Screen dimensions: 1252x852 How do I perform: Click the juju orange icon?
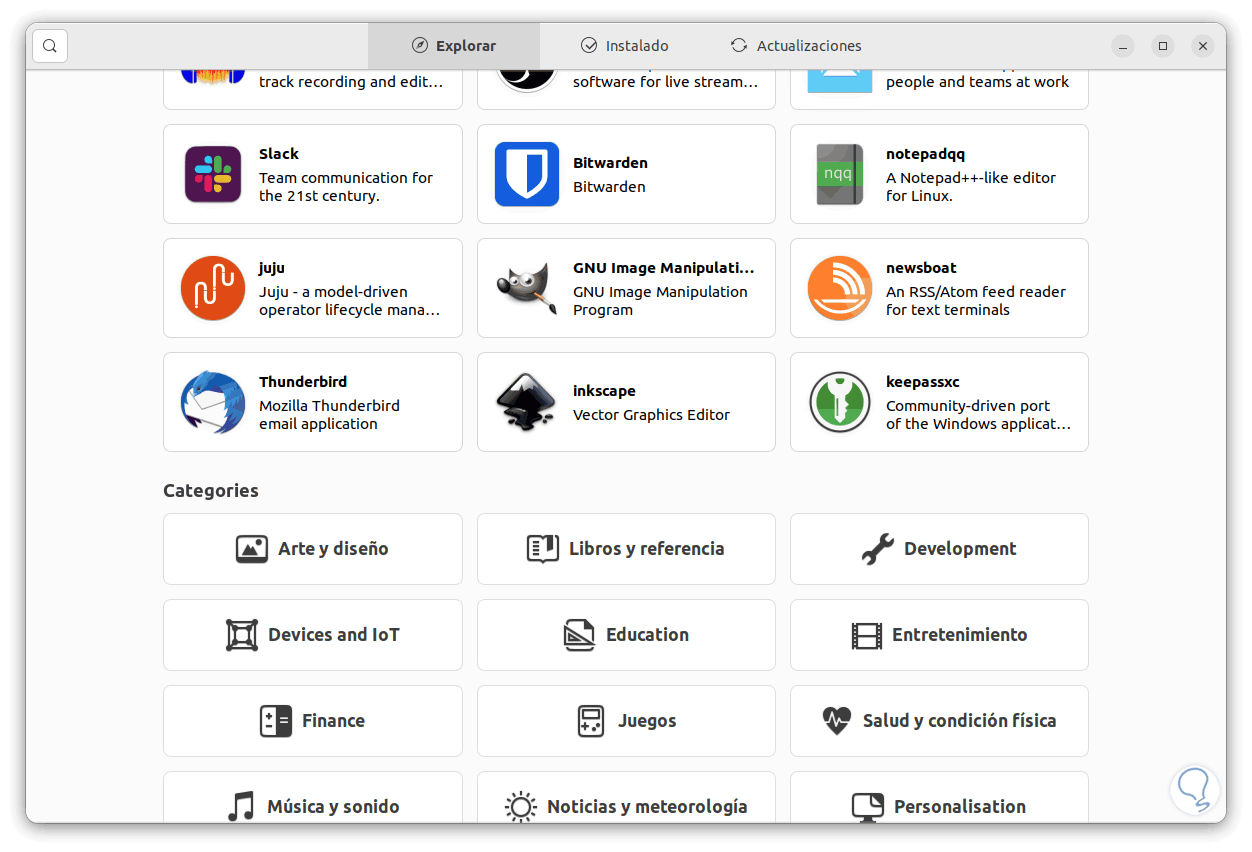213,288
